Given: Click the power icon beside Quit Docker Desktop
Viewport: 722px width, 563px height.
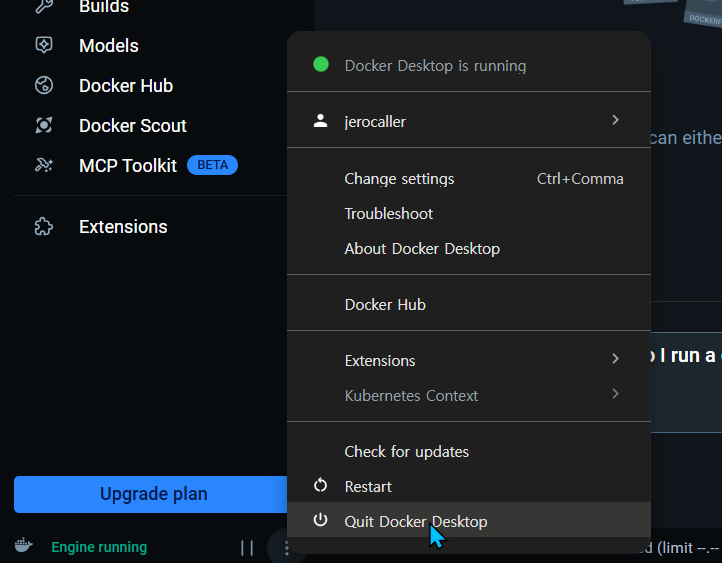Looking at the screenshot, I should coord(320,520).
